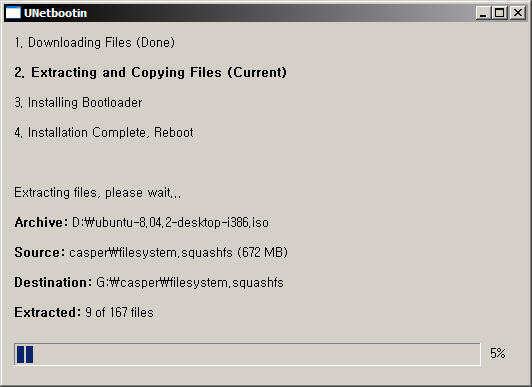
Task: Click the empty part of the progress bar
Action: [x=256, y=354]
